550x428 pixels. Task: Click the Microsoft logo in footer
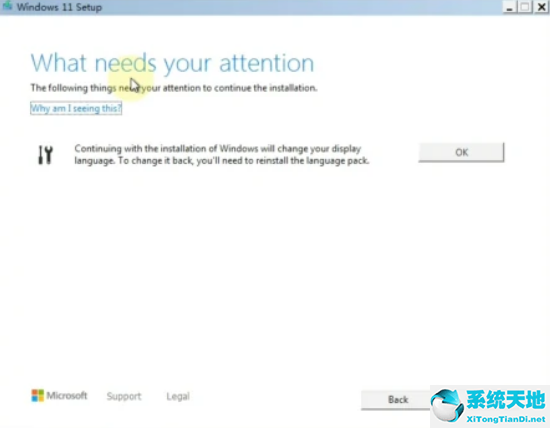click(x=59, y=395)
